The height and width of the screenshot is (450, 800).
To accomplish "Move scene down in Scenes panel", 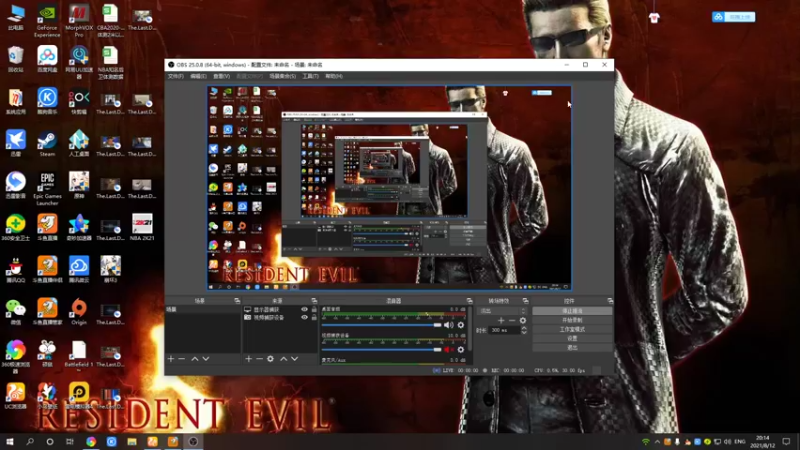I will click(206, 359).
